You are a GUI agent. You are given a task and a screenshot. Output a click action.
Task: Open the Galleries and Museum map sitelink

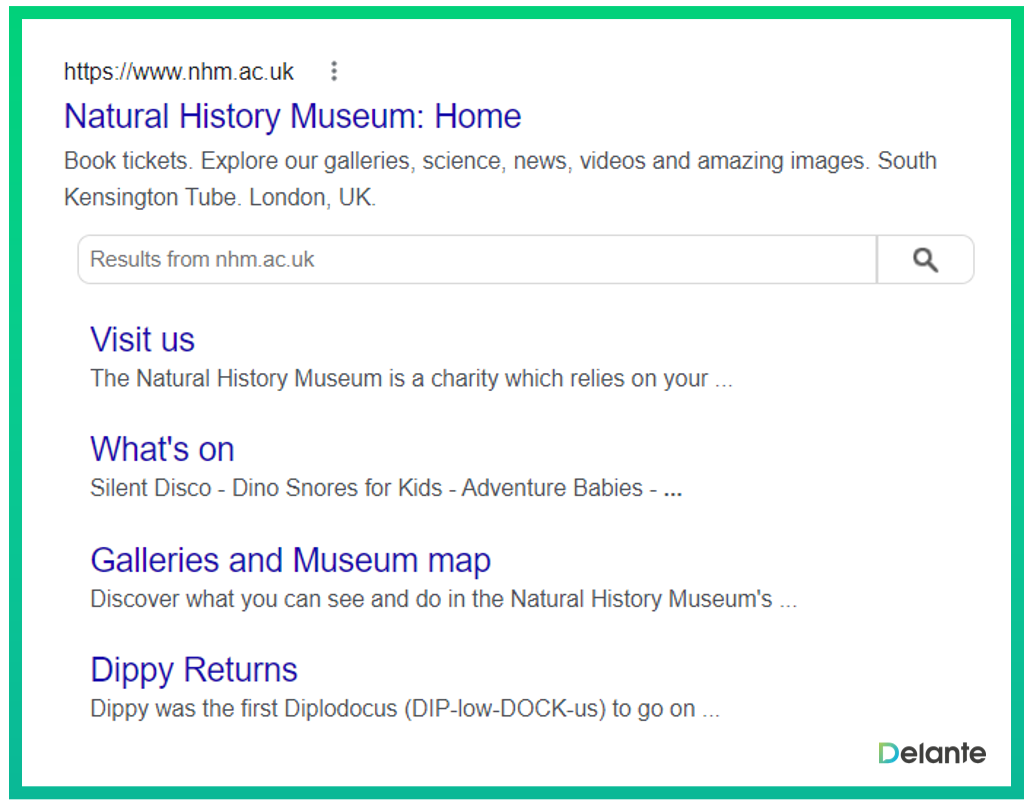(290, 560)
